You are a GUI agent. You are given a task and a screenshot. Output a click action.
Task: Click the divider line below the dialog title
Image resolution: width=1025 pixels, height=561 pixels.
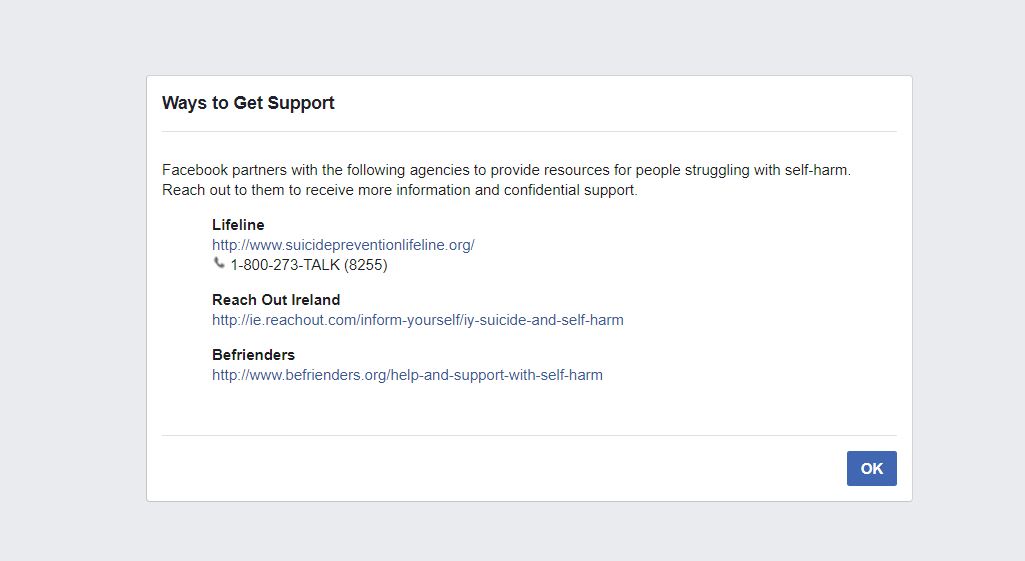529,131
